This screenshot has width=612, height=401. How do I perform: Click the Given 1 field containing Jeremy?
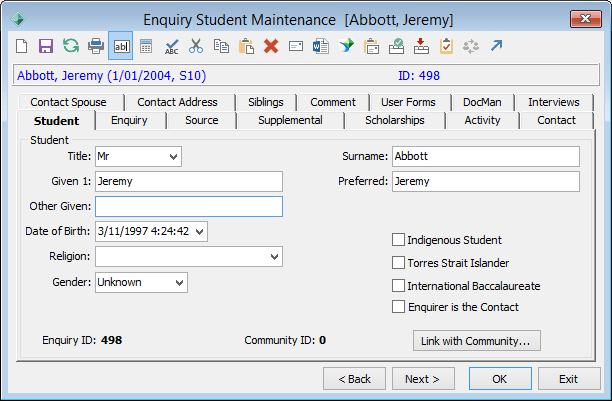coord(189,182)
